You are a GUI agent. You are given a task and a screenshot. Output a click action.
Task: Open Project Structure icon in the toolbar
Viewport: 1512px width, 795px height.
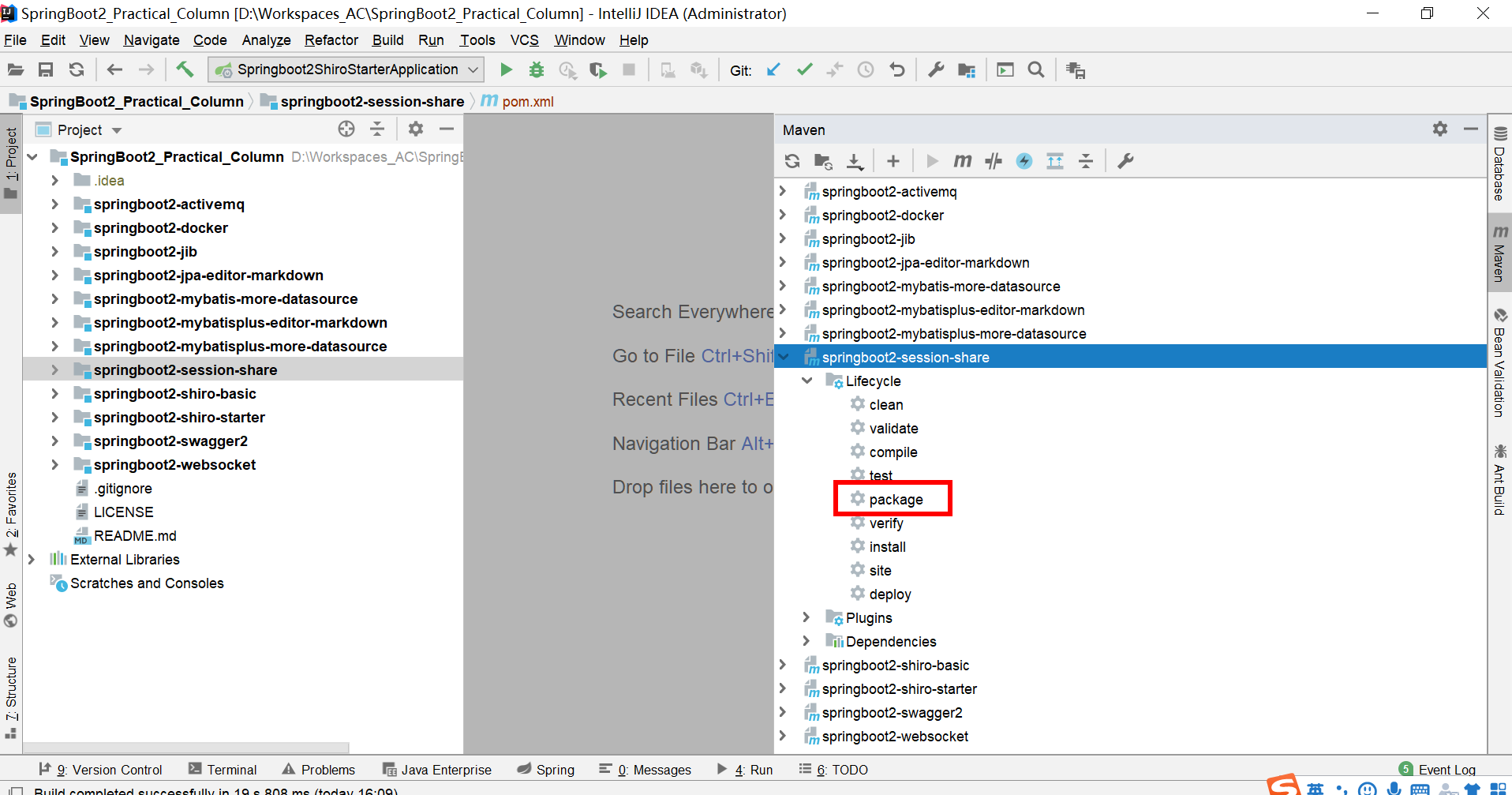tap(967, 70)
